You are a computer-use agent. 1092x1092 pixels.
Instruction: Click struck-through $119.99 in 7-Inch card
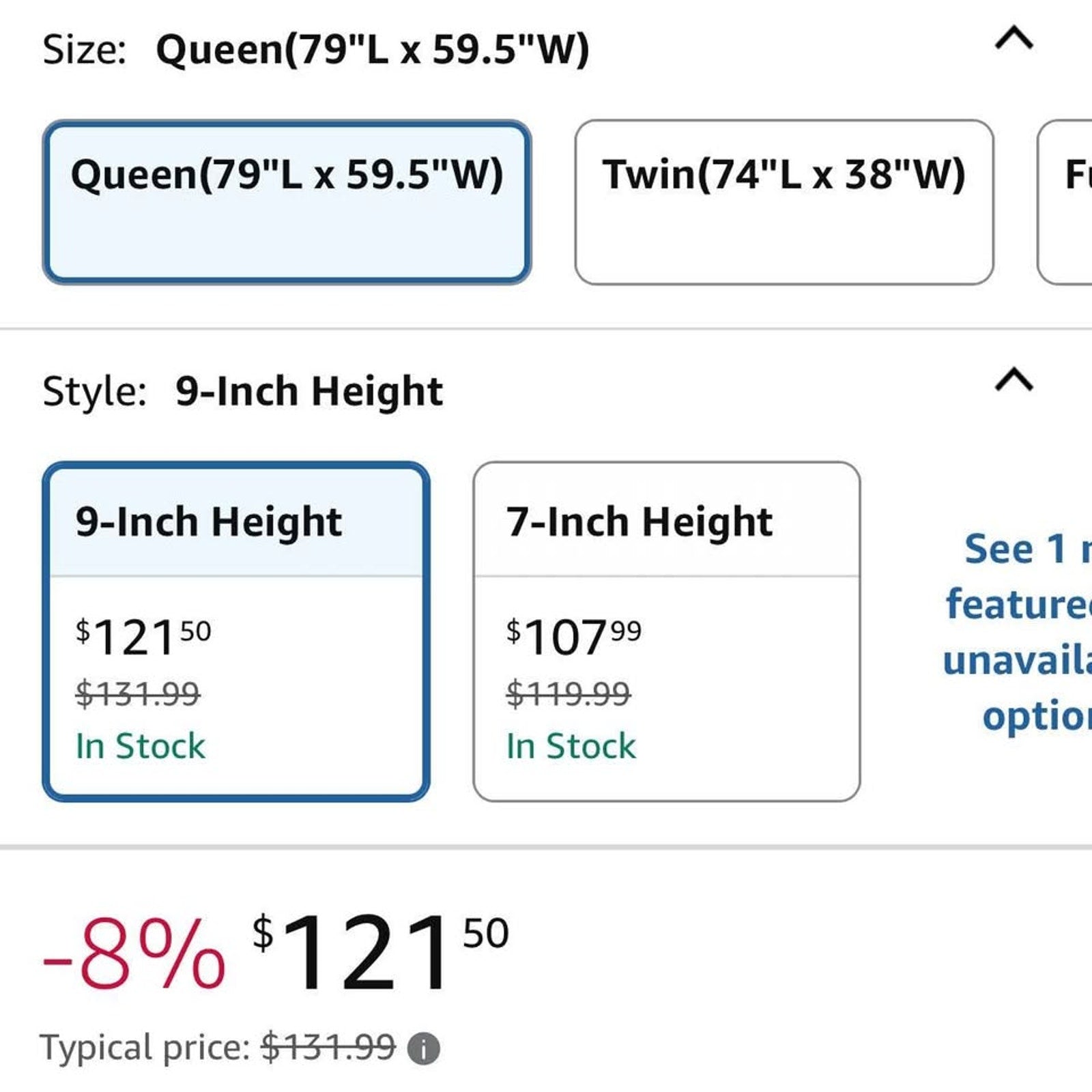(x=568, y=694)
